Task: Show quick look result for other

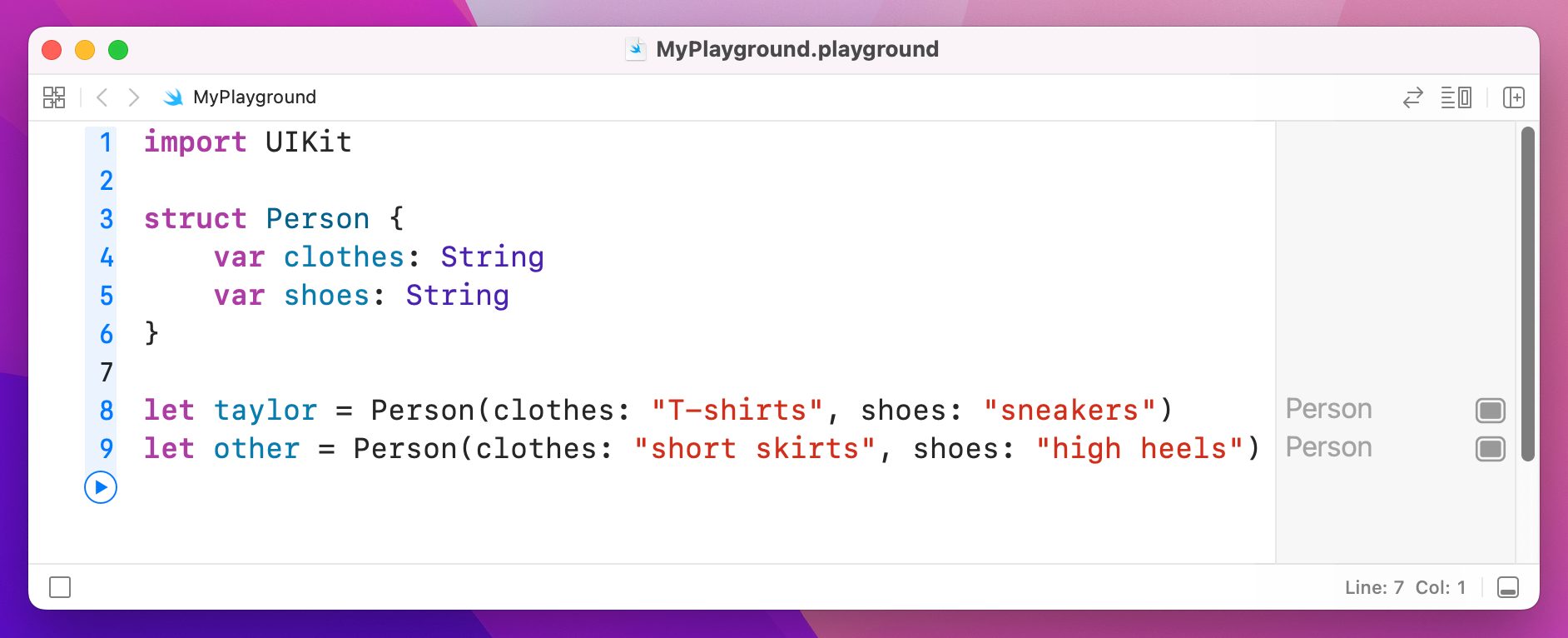Action: [x=1491, y=449]
